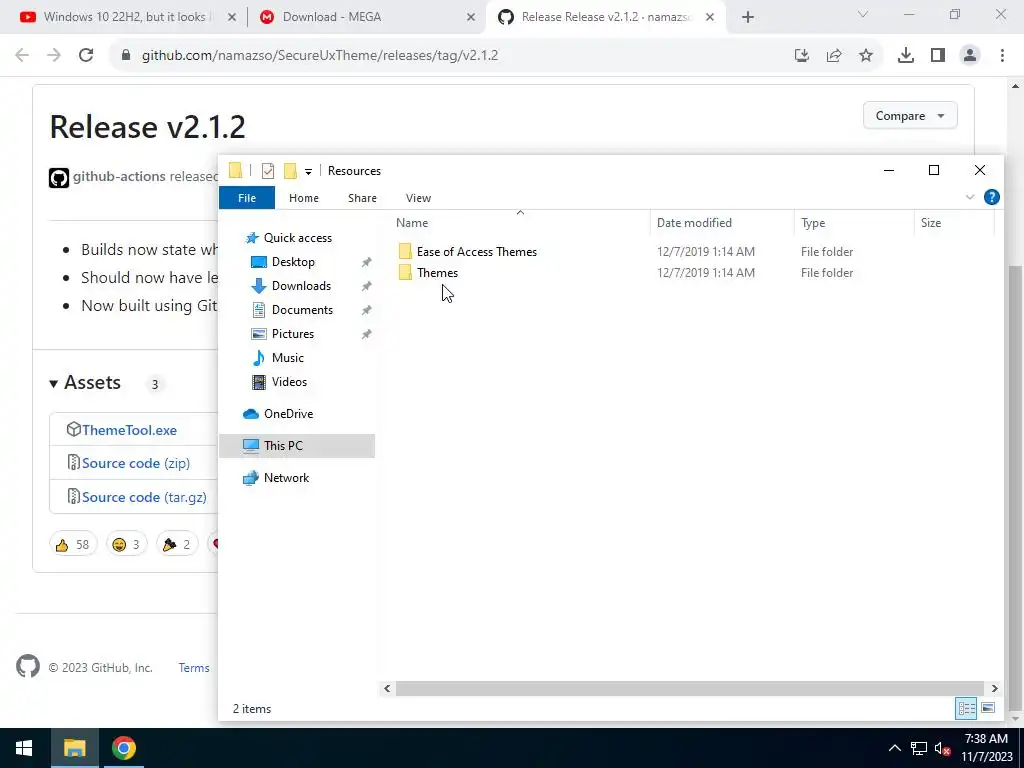
Task: Open OneDrive in navigation pane
Action: point(288,414)
